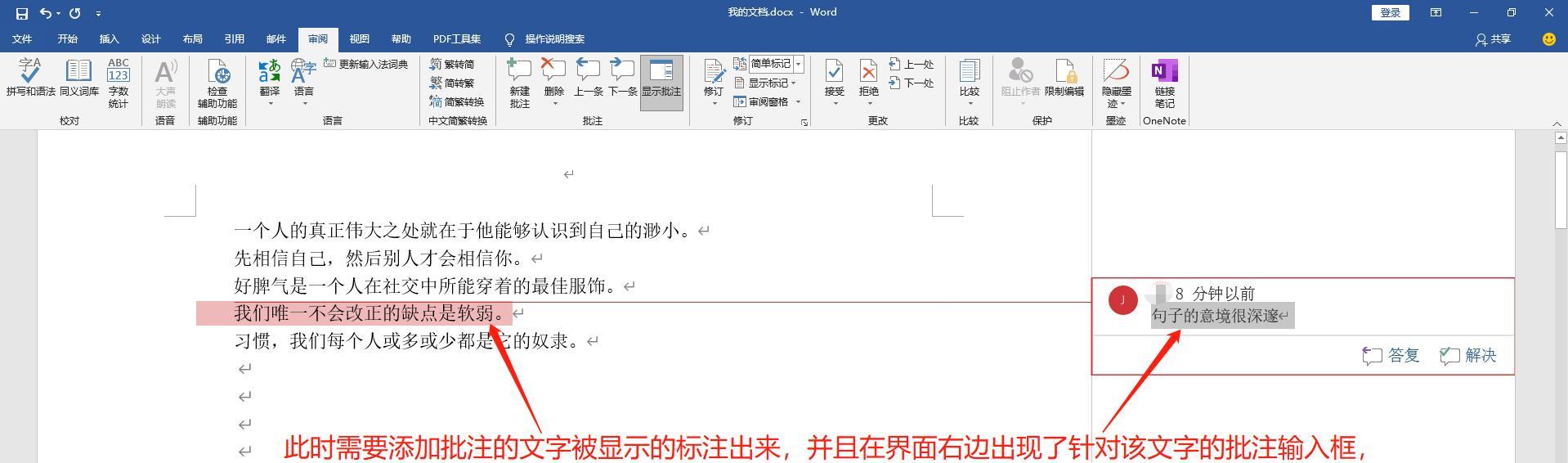Switch to the 插入 tab
This screenshot has height=463, width=1568.
(109, 39)
